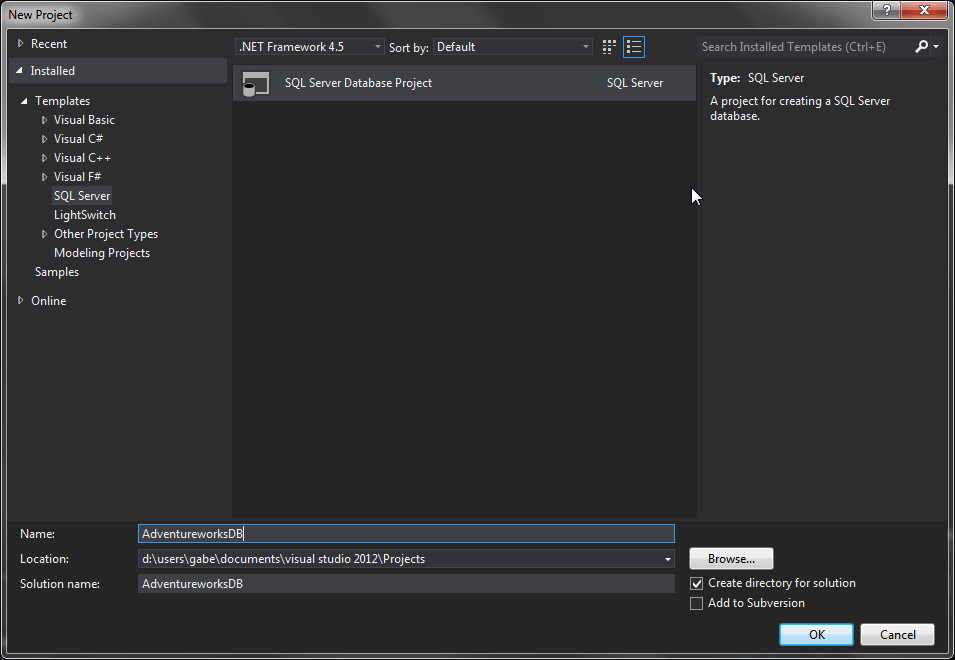The image size is (955, 660).
Task: Switch template view to list mode
Action: click(x=634, y=46)
